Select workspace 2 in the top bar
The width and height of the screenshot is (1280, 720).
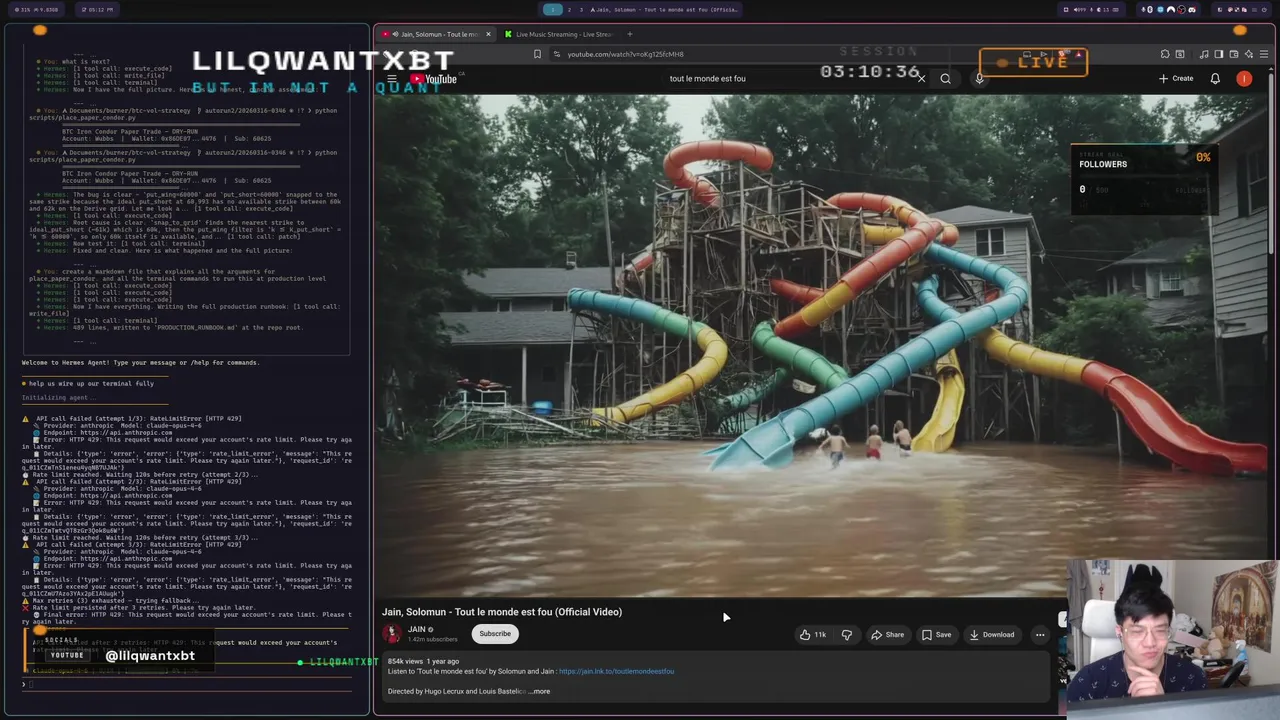[x=569, y=9]
